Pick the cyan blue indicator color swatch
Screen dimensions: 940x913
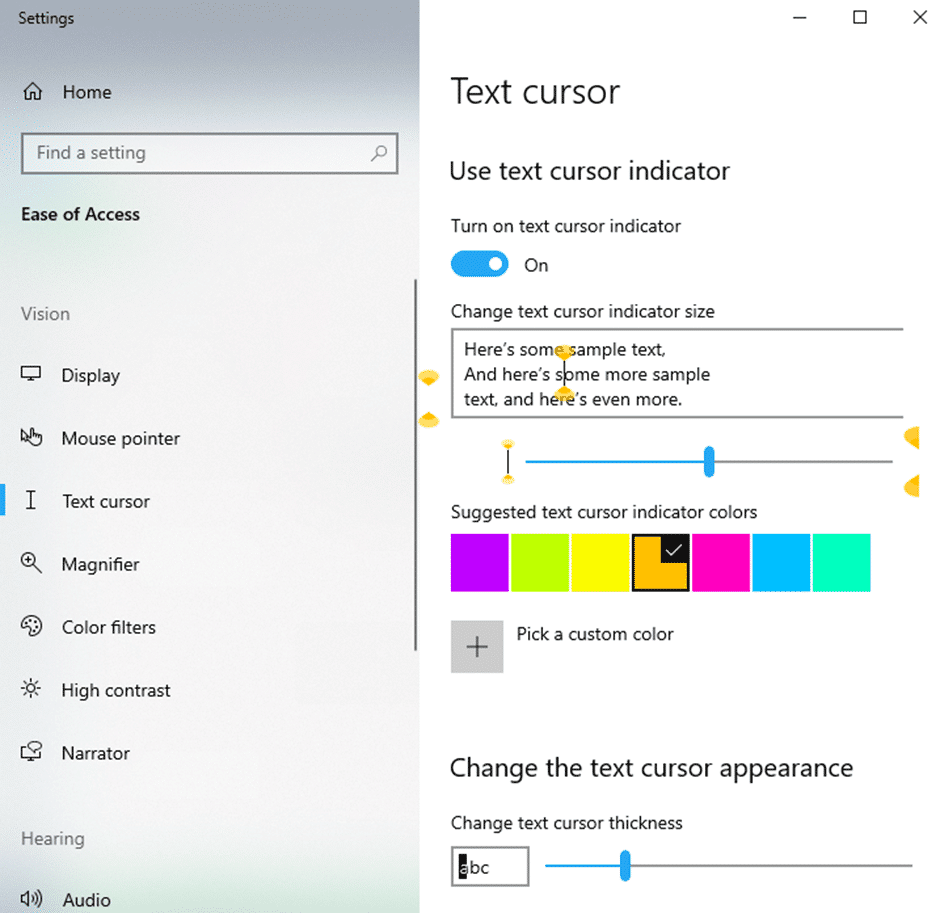coord(781,563)
